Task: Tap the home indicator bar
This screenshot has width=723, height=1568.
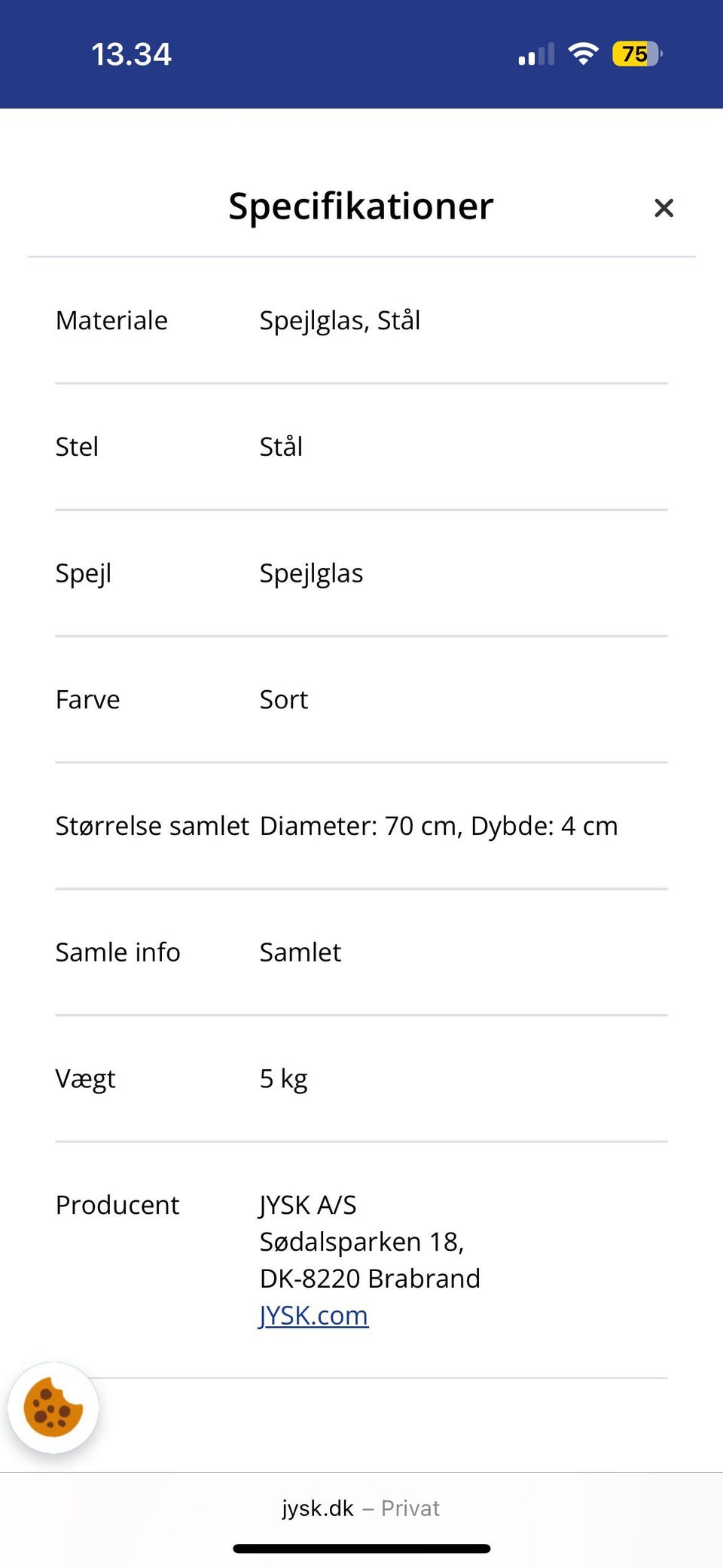Action: click(x=361, y=1548)
